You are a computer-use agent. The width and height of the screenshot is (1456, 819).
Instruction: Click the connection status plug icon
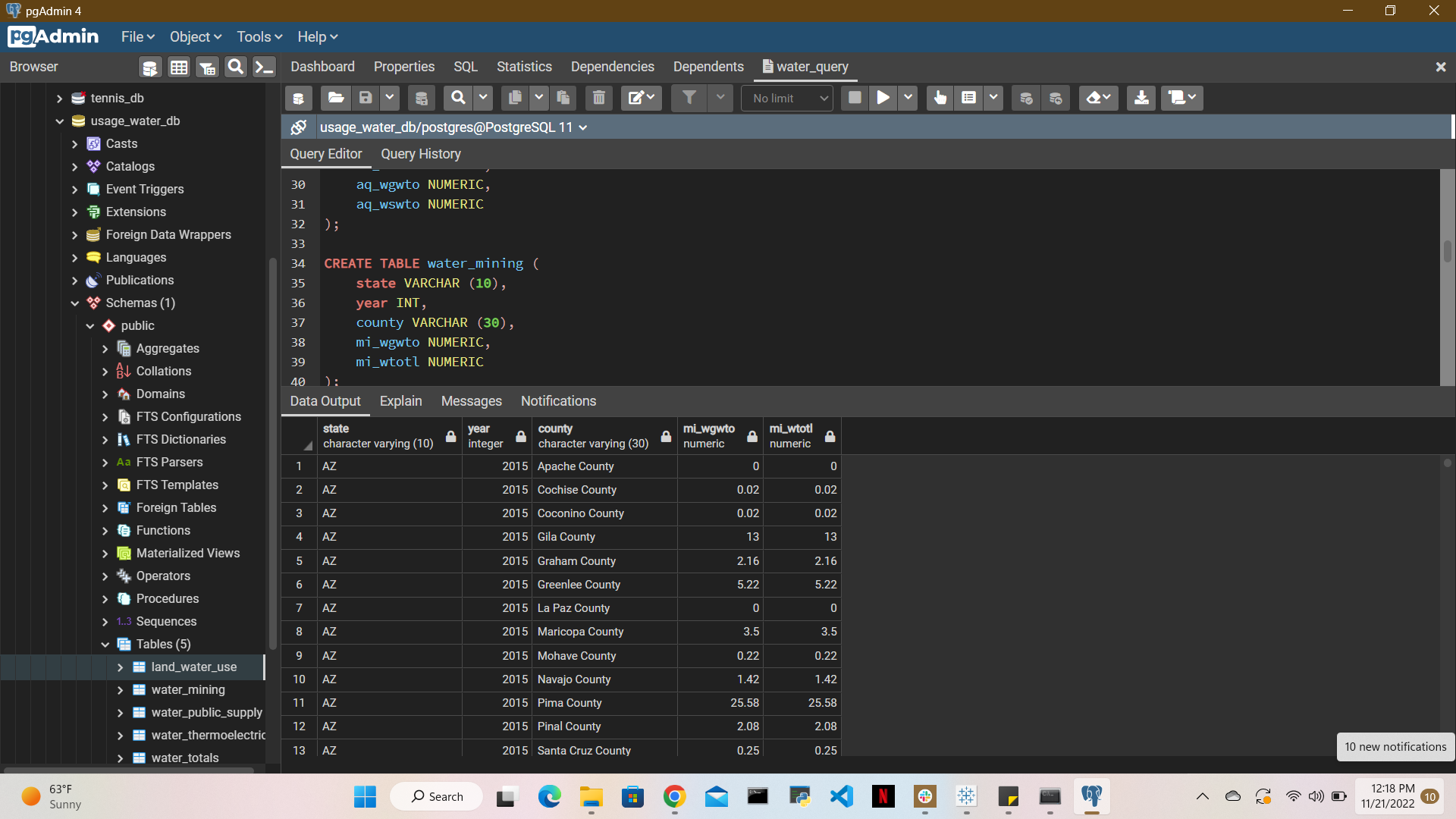point(299,127)
